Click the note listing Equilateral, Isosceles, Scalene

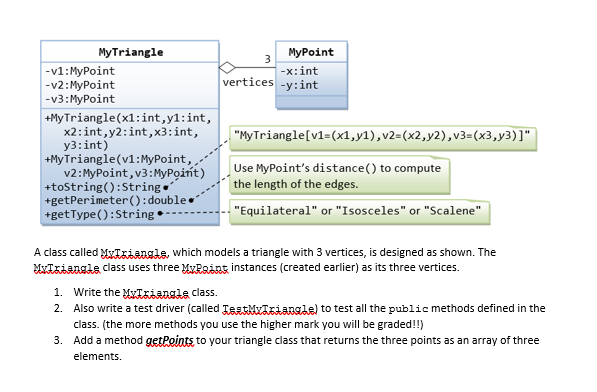pyautogui.click(x=359, y=212)
